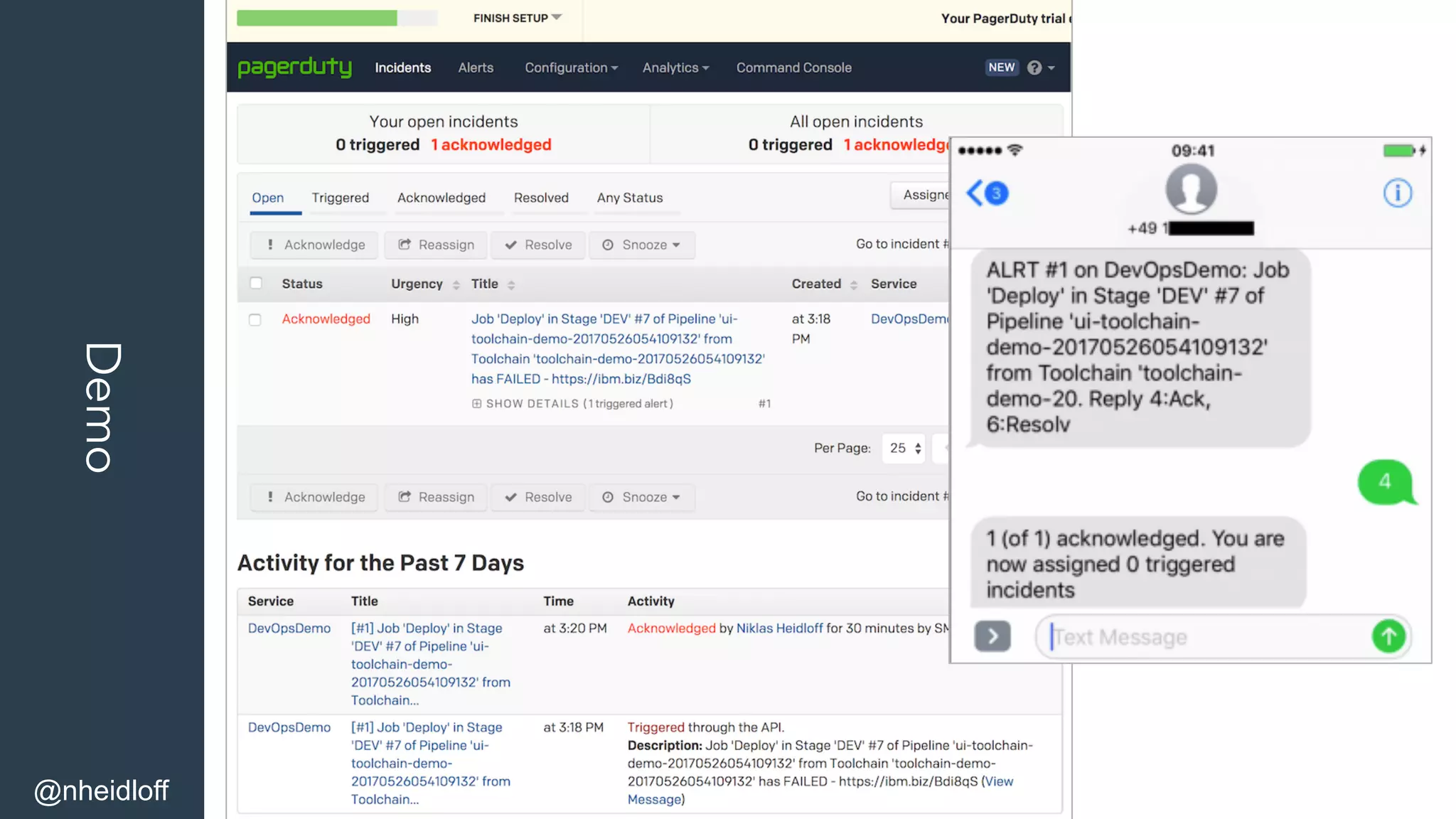
Task: Switch to the Resolved tab
Action: 541,198
